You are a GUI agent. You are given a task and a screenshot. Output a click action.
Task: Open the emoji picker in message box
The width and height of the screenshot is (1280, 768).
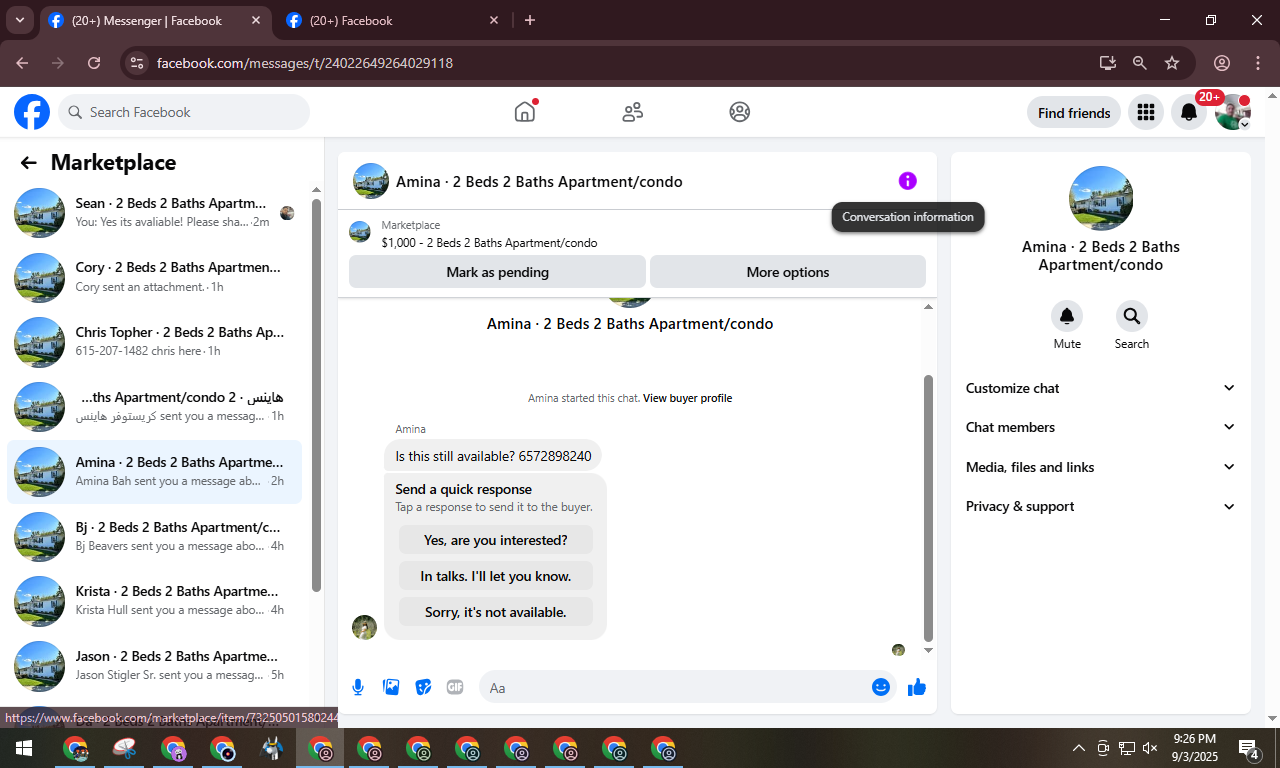881,687
